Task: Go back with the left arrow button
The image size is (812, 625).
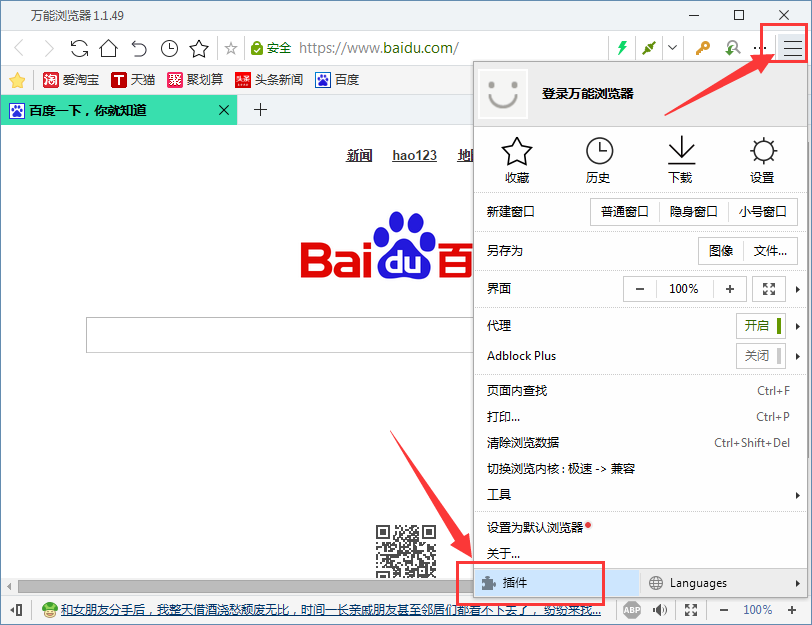Action: pyautogui.click(x=20, y=48)
